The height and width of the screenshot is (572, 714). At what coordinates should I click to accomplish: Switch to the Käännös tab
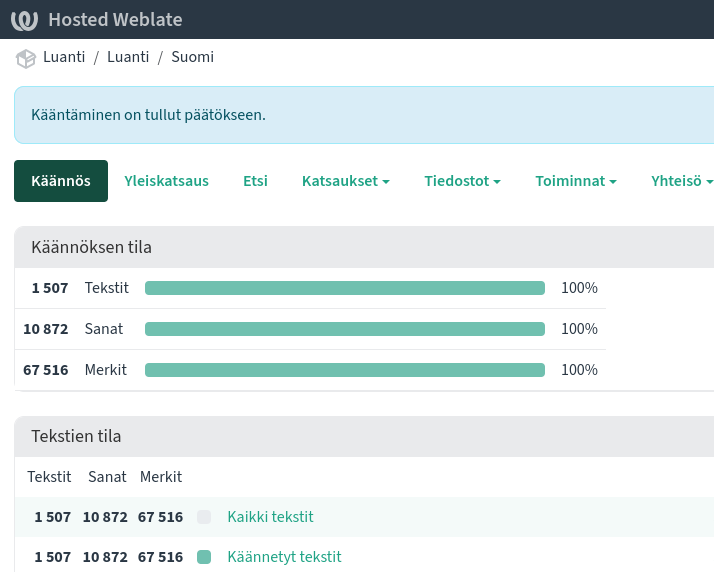coord(61,181)
